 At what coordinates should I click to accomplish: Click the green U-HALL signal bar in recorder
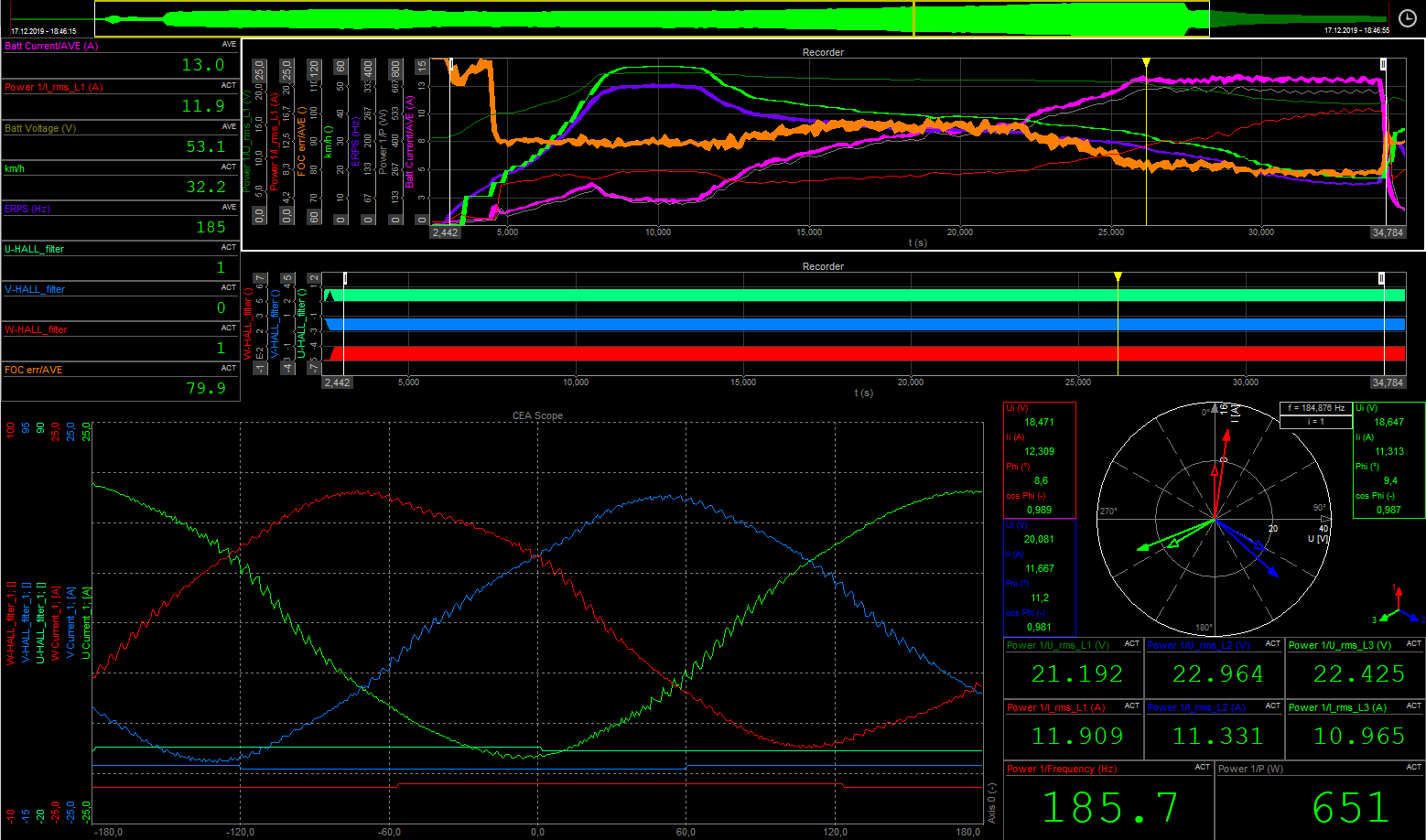[866, 296]
